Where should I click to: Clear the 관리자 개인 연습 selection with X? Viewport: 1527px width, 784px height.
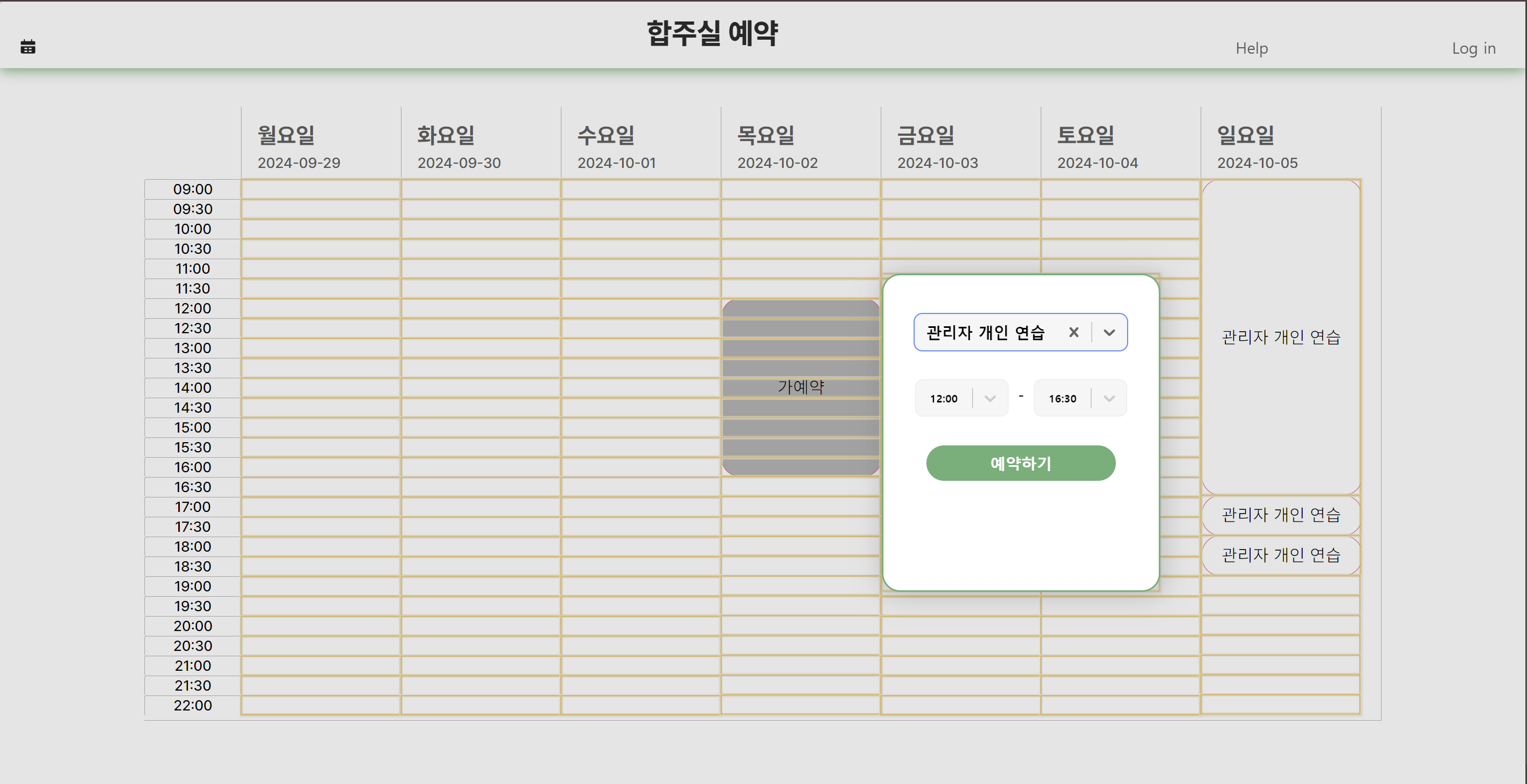point(1073,333)
